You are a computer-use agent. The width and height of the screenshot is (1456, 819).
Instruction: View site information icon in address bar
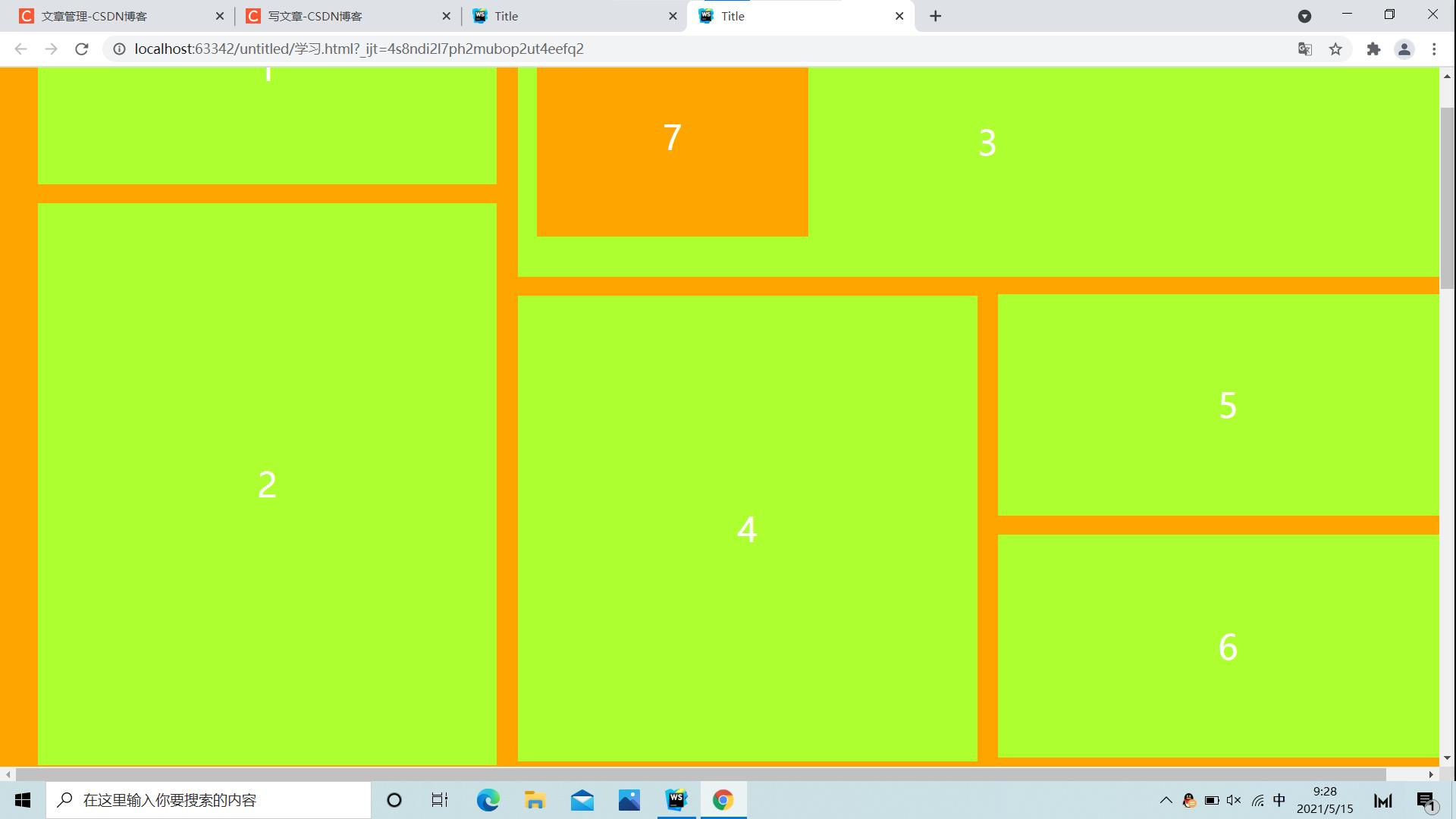tap(119, 49)
